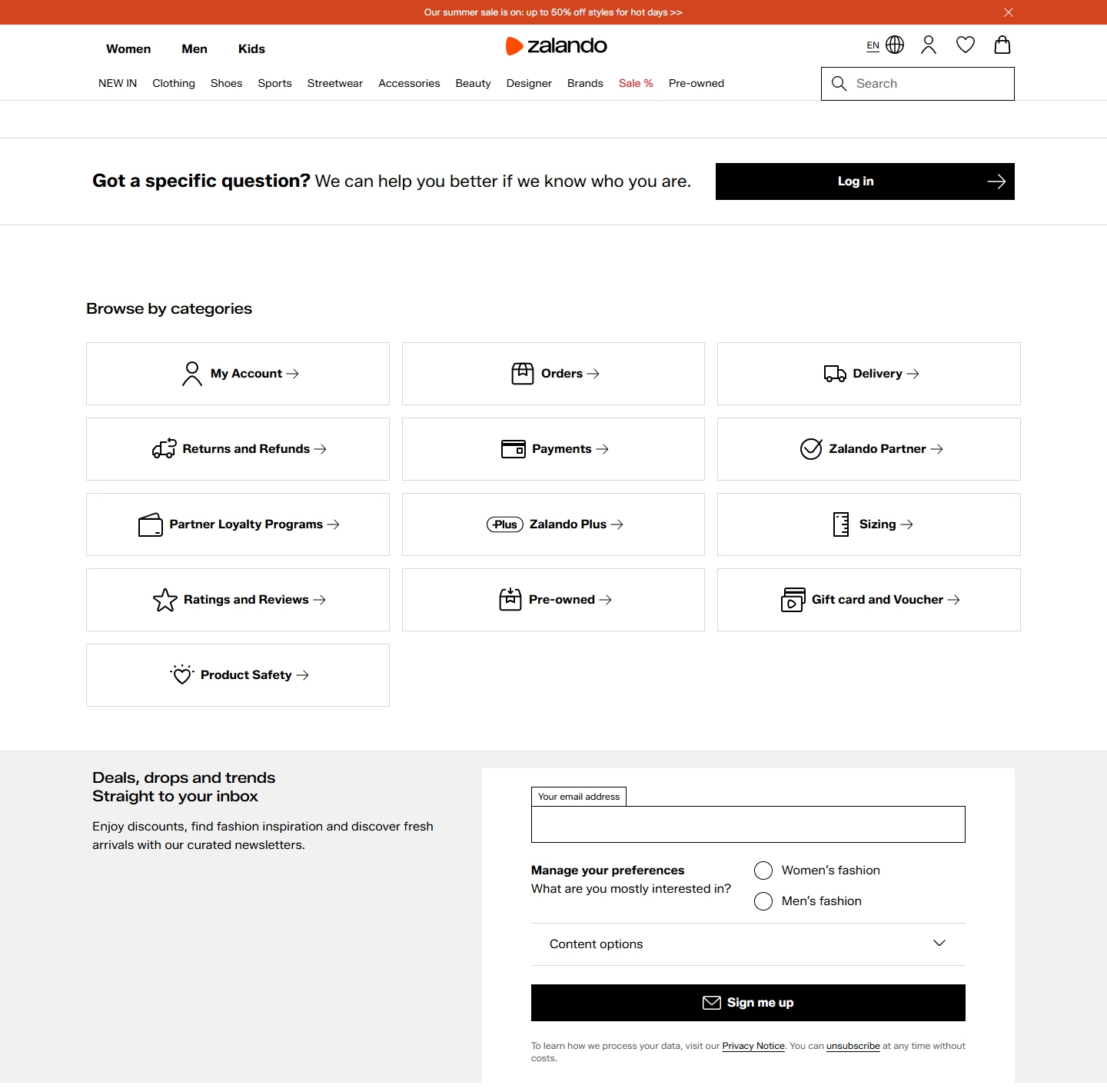The width and height of the screenshot is (1107, 1092).
Task: Click the Plus badge icon
Action: pyautogui.click(x=505, y=524)
